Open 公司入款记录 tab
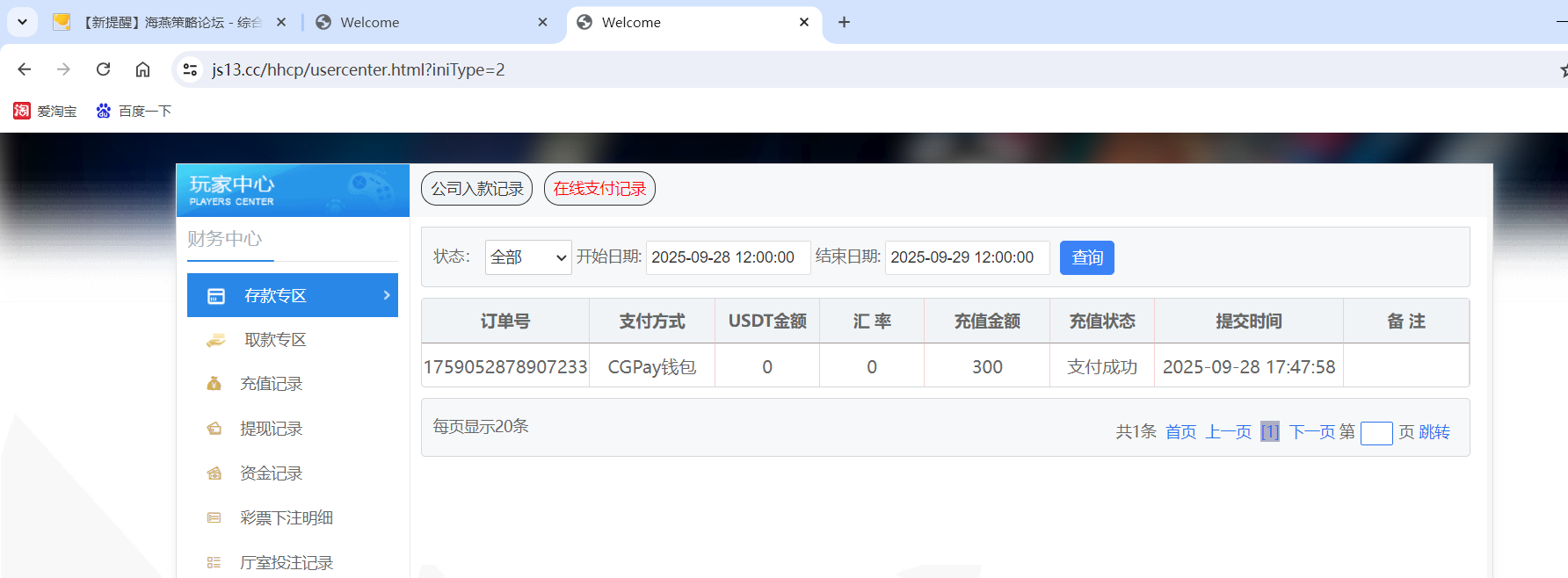1568x578 pixels. 476,188
